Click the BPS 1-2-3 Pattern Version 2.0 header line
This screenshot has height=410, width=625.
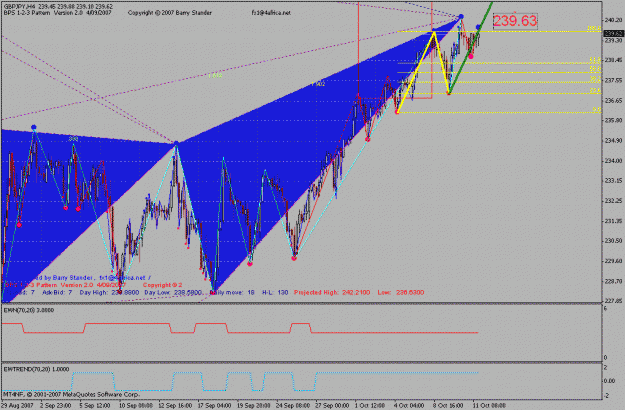pos(57,13)
